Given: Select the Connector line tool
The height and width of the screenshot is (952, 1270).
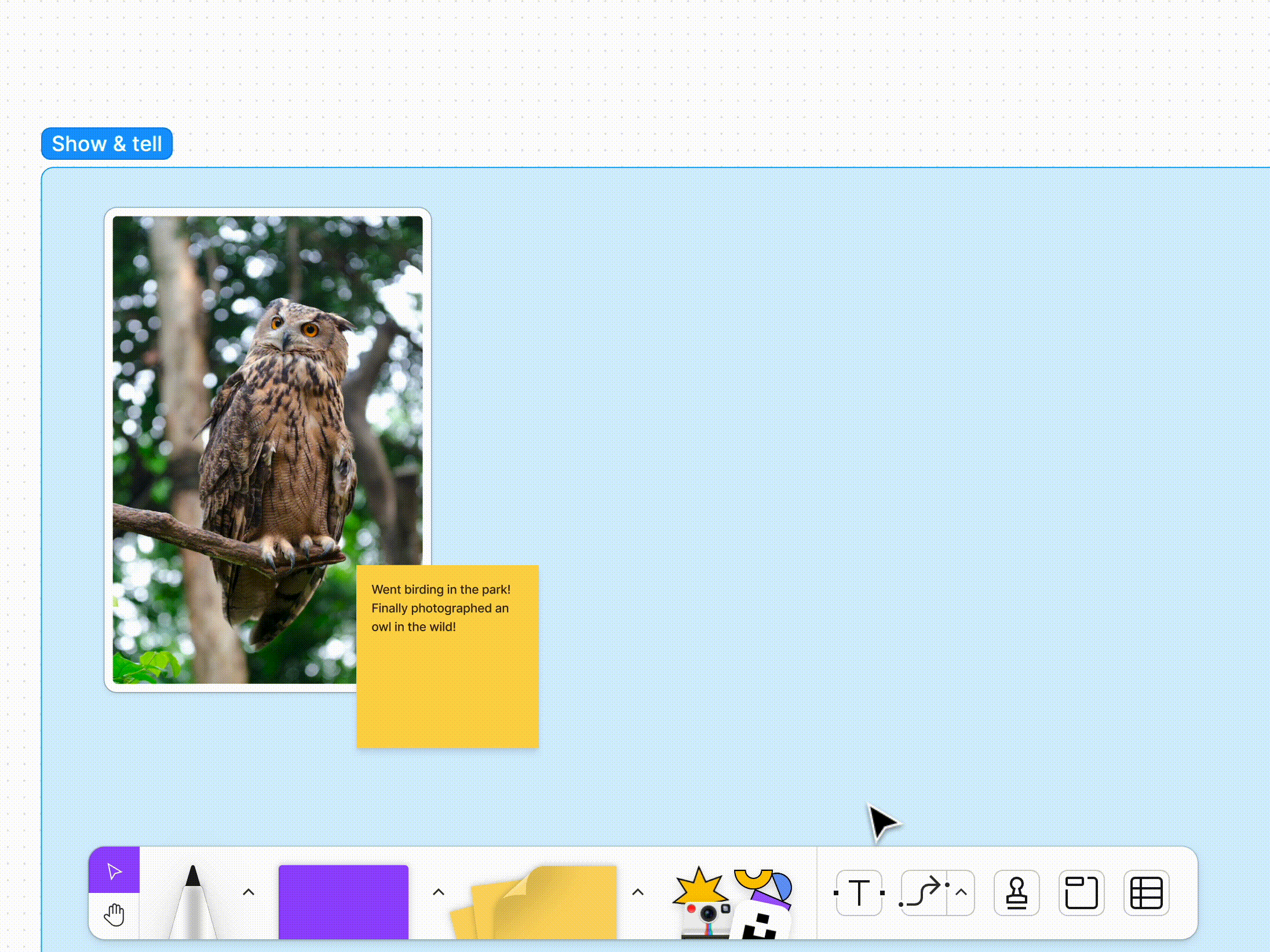Looking at the screenshot, I should (924, 892).
